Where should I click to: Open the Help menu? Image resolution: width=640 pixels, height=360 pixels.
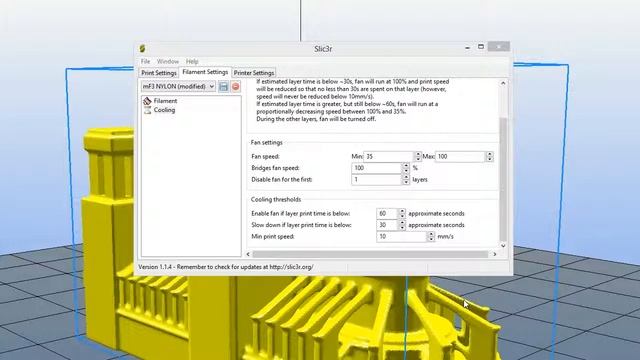(192, 61)
